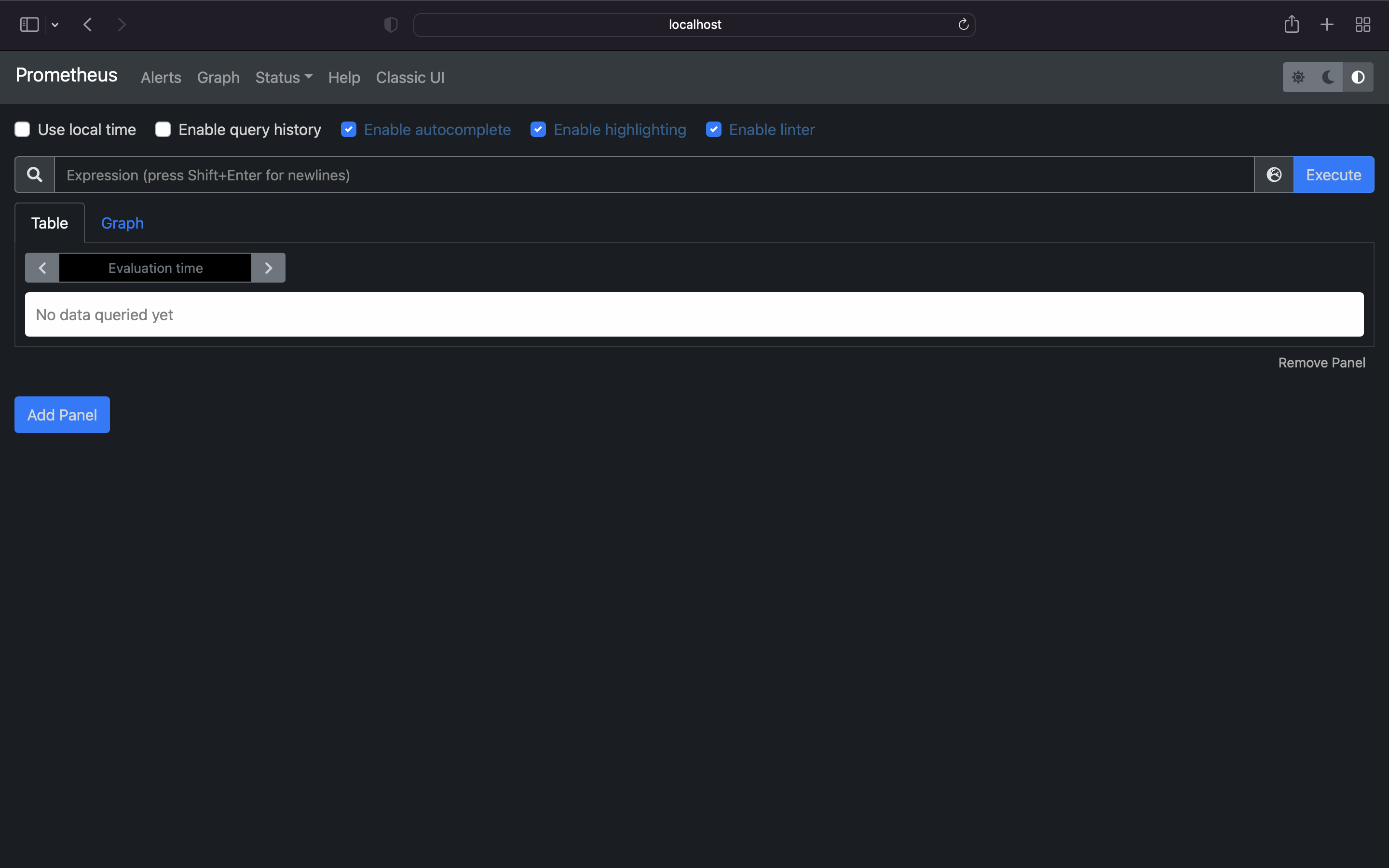Open a new browser tab with plus icon

pos(1326,24)
